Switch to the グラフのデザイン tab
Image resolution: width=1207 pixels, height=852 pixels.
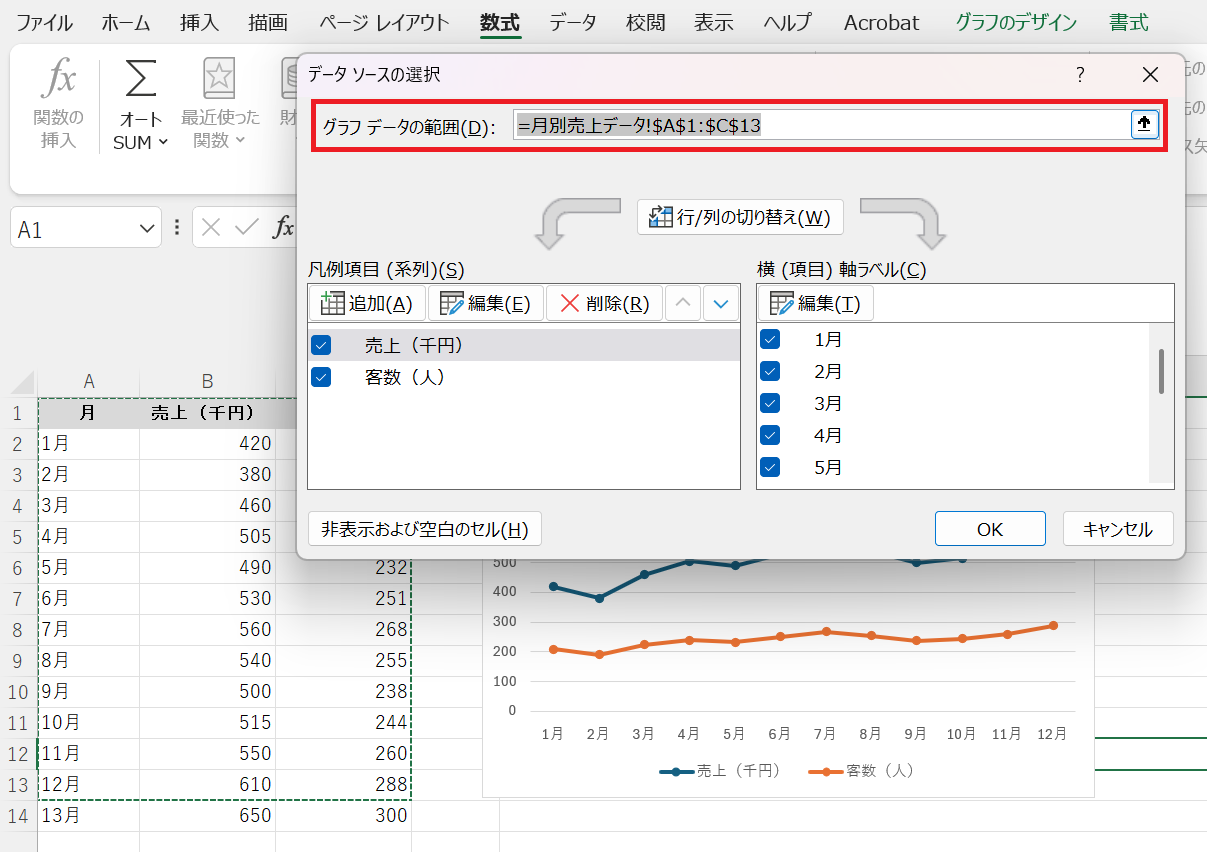(1016, 22)
